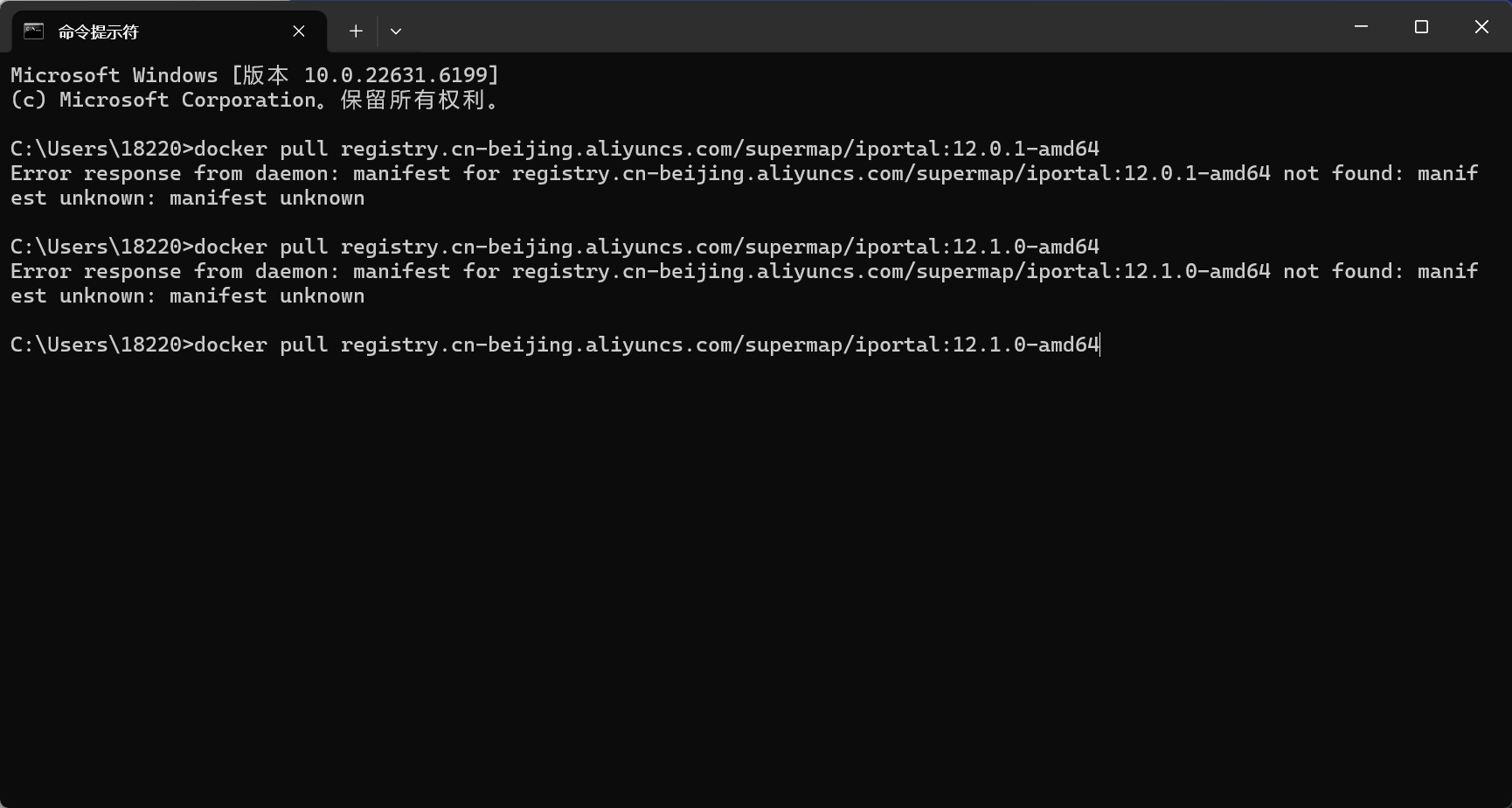Click the second 'Error response from daemon' line
1512x808 pixels.
[743, 271]
